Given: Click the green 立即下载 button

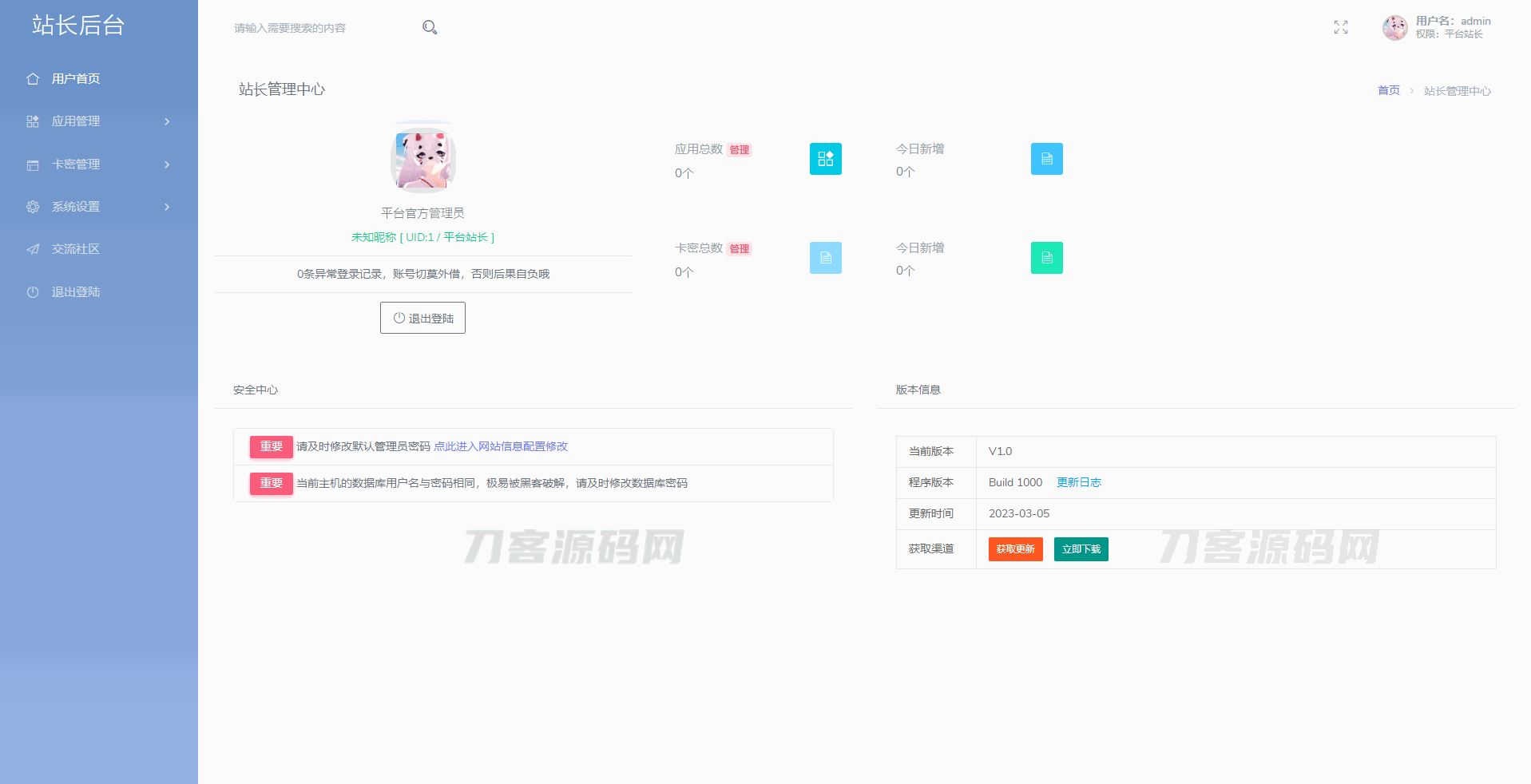Looking at the screenshot, I should (x=1081, y=549).
